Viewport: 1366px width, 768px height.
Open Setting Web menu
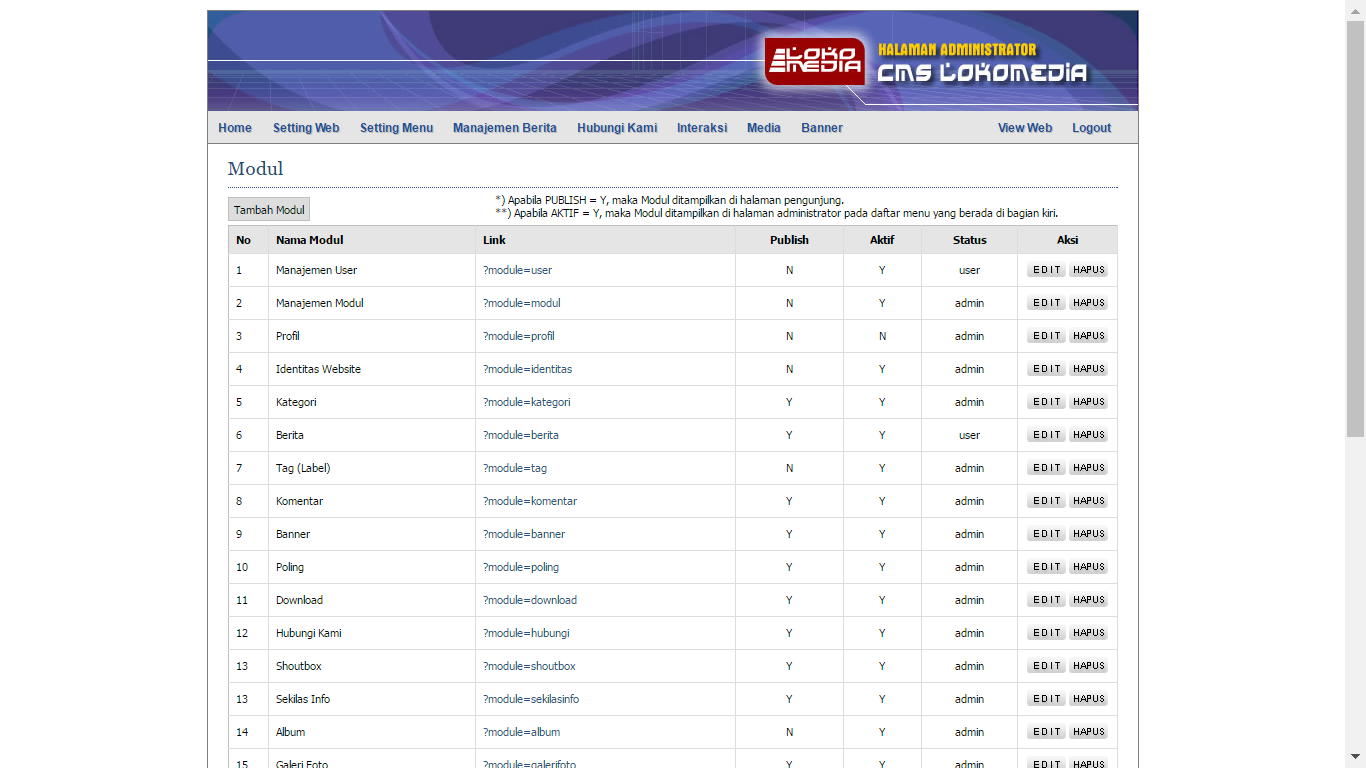tap(306, 128)
